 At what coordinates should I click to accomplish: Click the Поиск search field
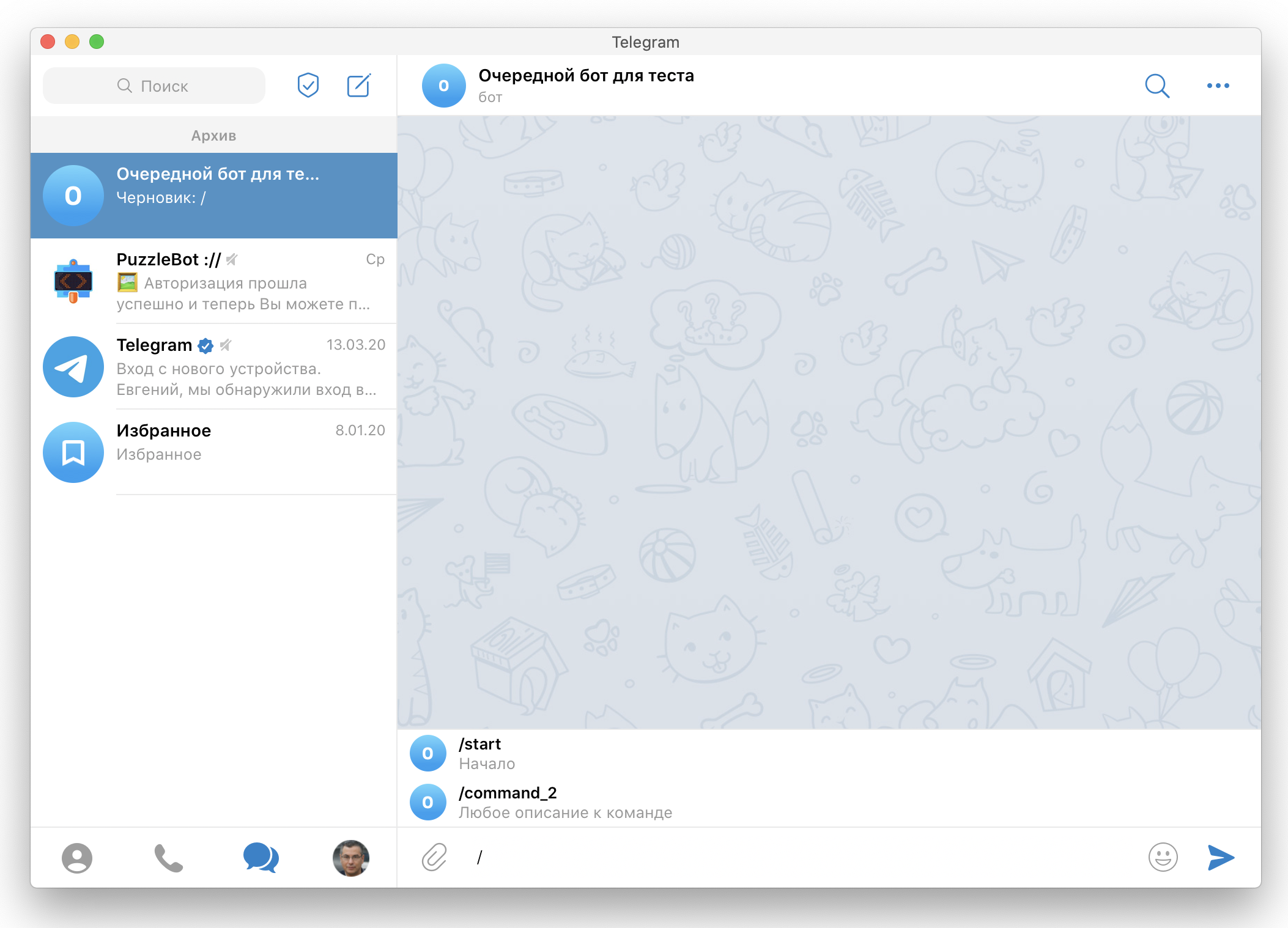tap(154, 86)
